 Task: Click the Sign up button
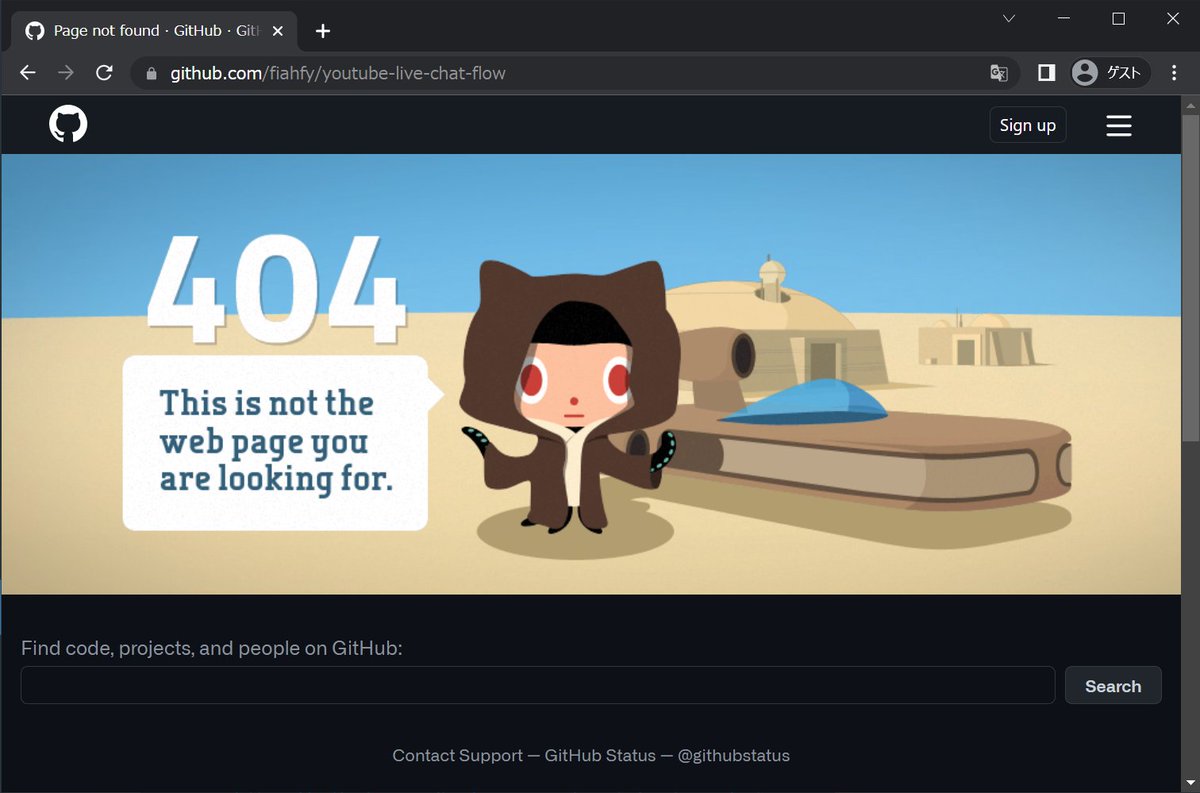pos(1027,125)
